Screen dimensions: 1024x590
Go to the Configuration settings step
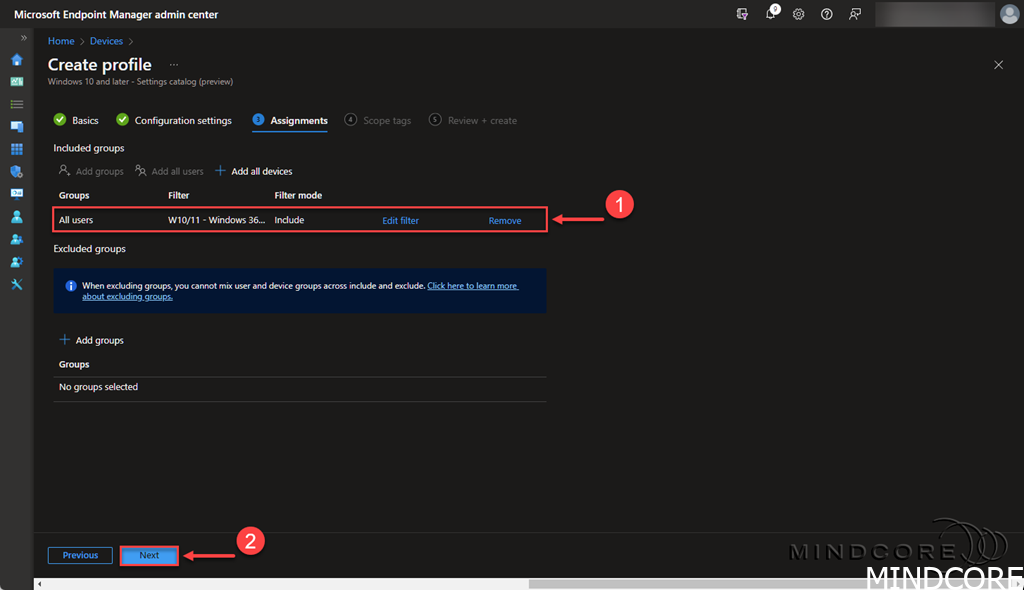(174, 120)
